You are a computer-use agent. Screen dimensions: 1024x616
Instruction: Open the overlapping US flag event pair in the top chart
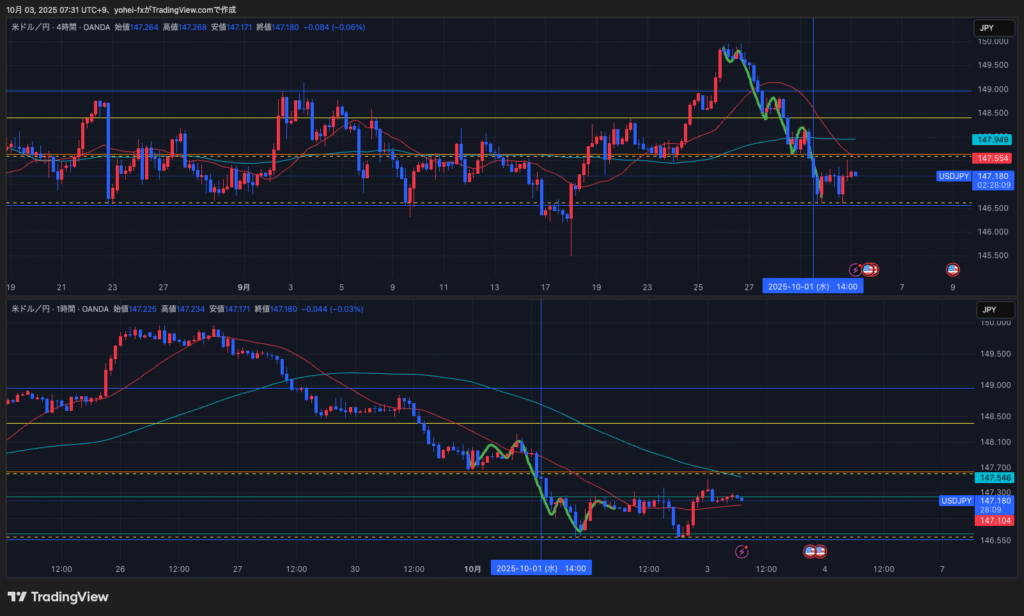coord(871,269)
